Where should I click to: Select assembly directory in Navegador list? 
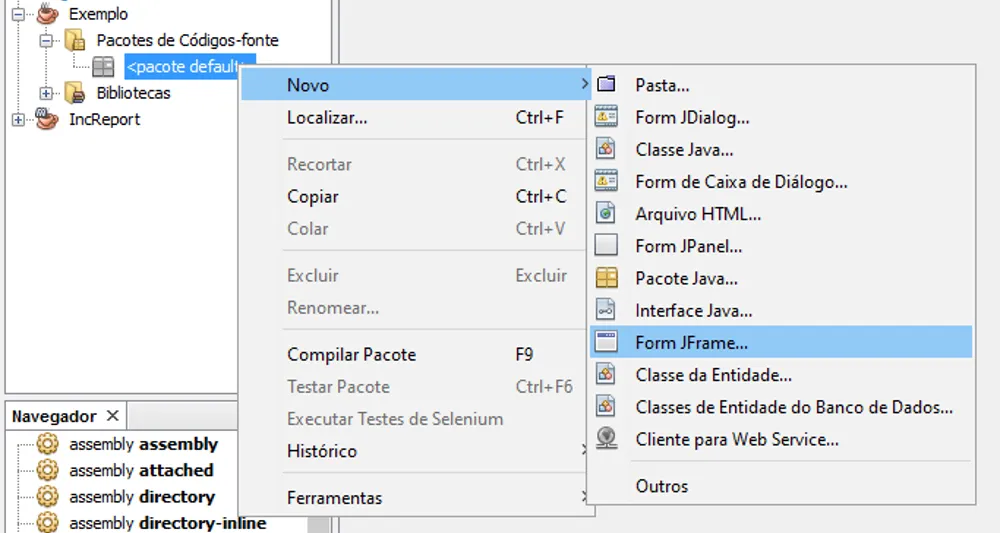click(142, 497)
